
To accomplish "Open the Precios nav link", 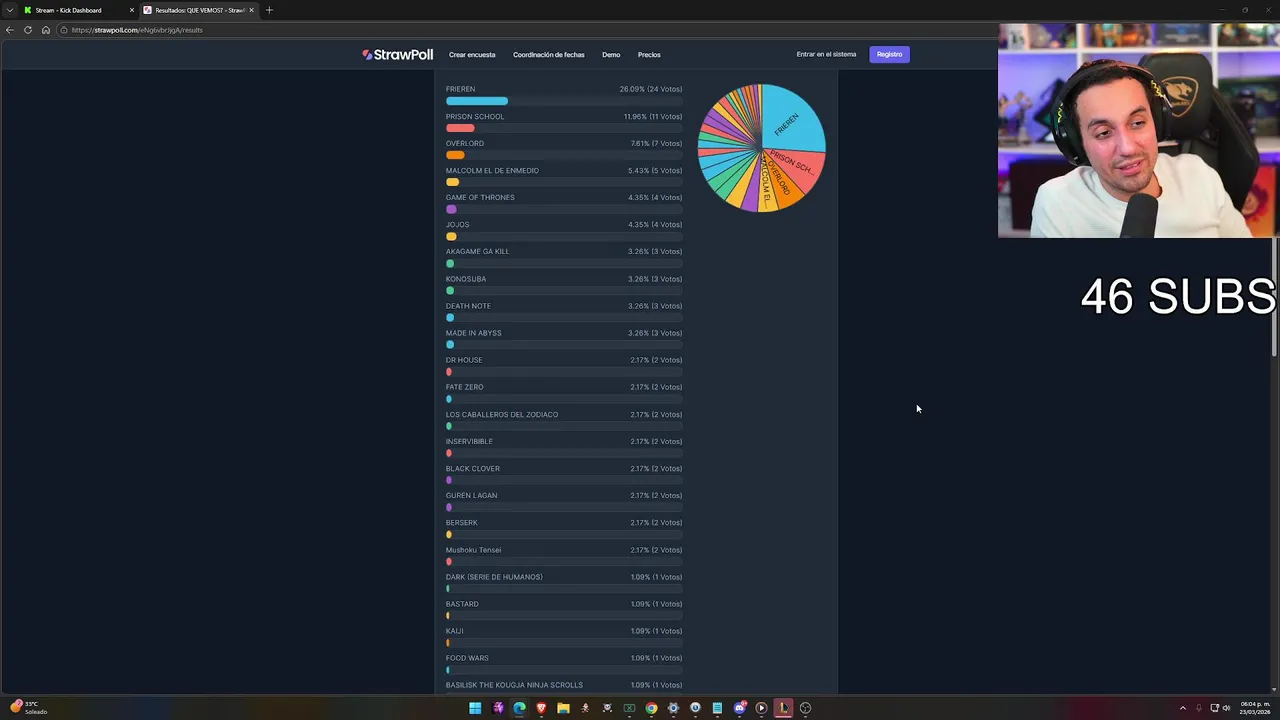I will 649,55.
